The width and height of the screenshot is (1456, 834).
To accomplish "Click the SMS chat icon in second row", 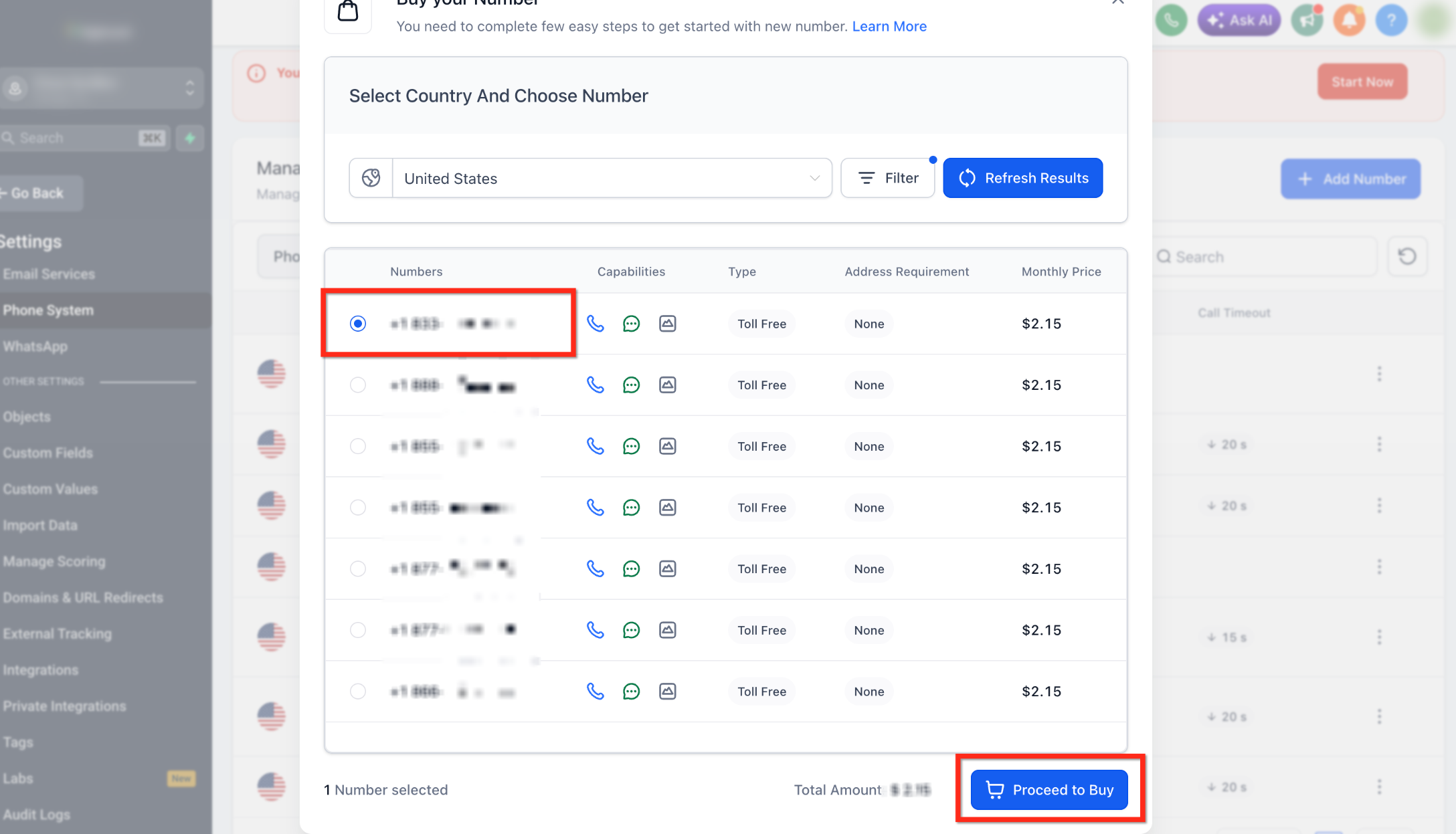I will [631, 385].
